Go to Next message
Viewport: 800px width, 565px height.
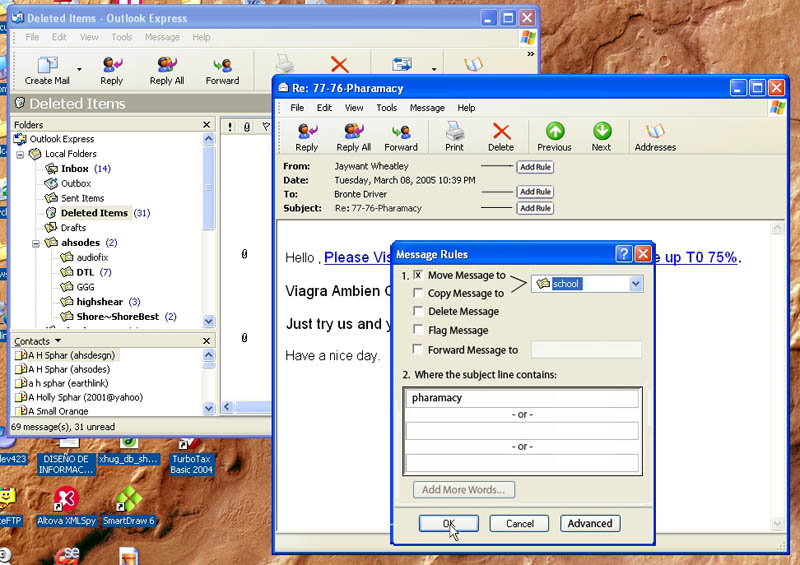click(x=601, y=137)
